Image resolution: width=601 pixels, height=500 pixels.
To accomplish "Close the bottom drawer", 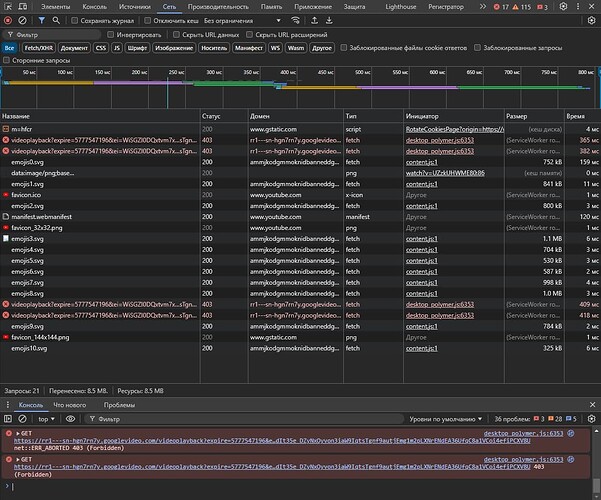I will (x=592, y=405).
